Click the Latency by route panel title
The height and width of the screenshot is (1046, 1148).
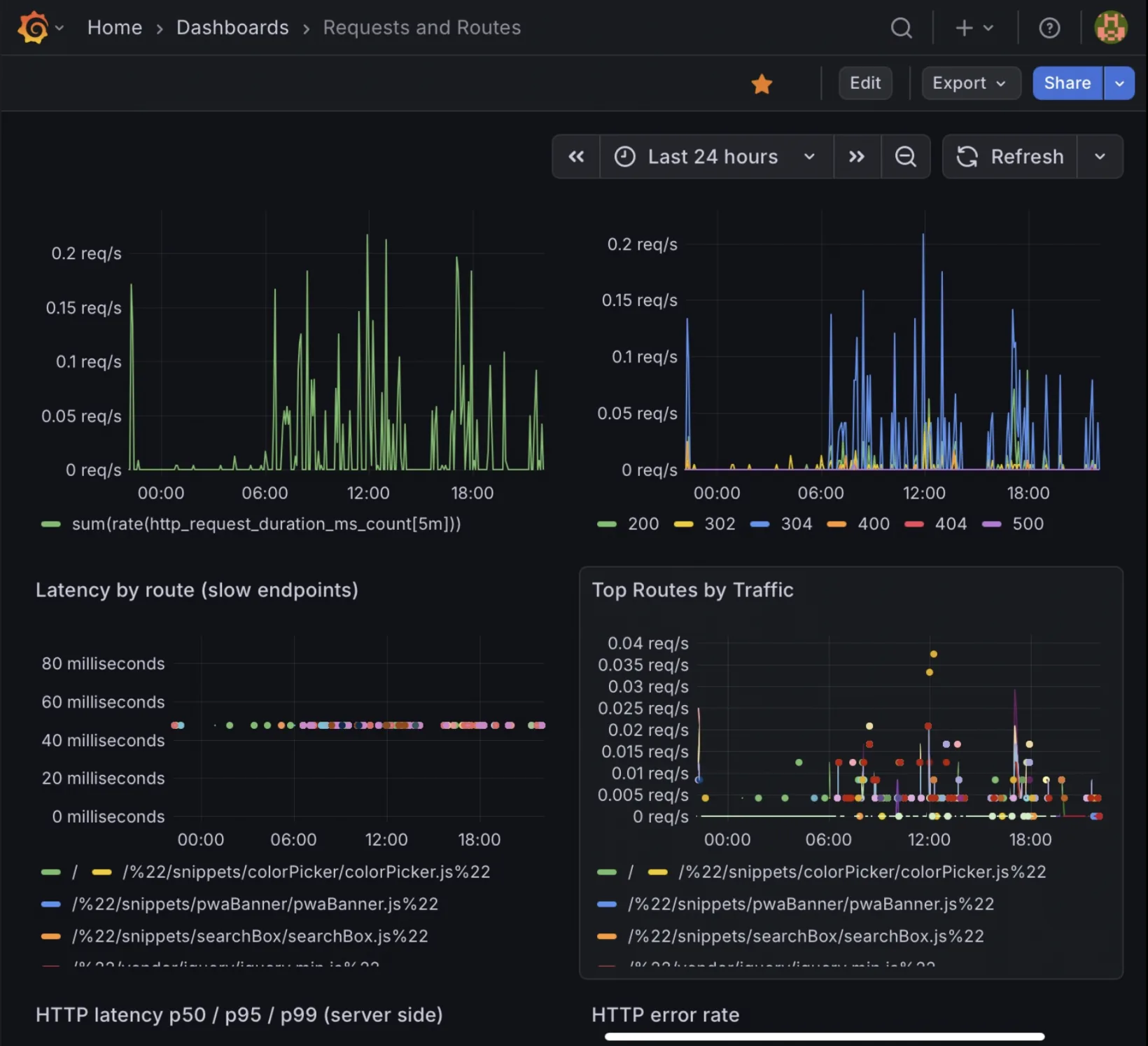pyautogui.click(x=197, y=590)
